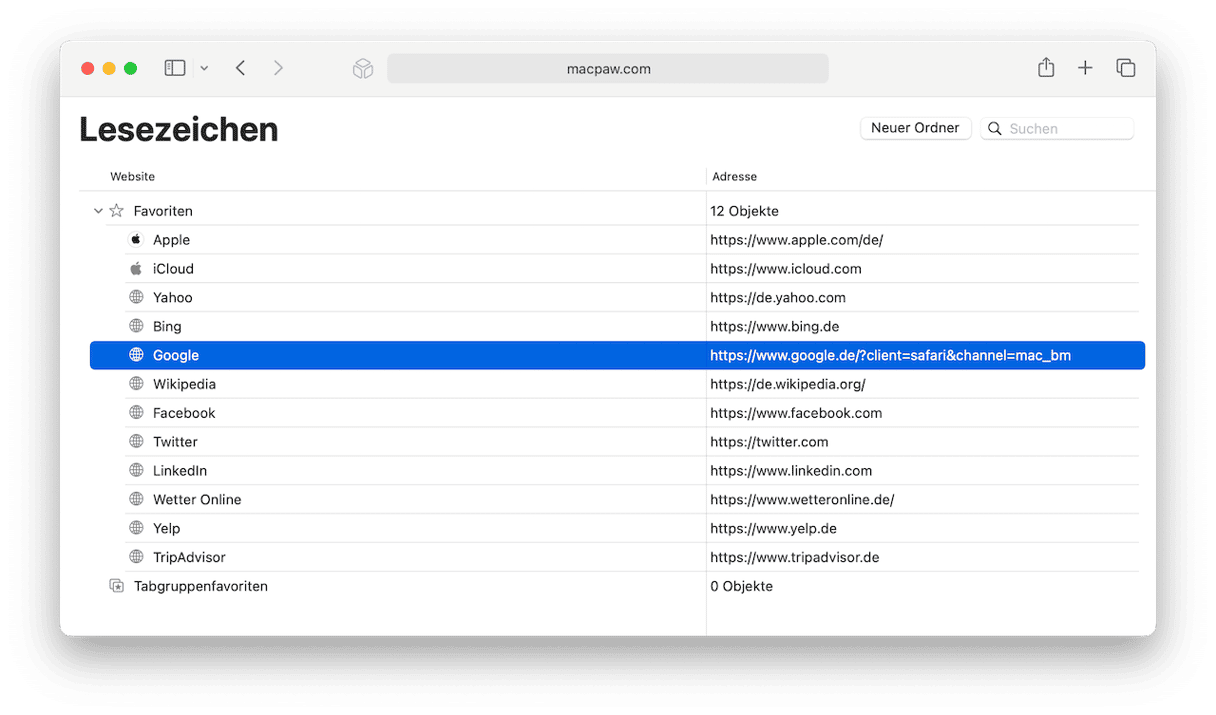Click the globe icon next to Wetter Online

(136, 499)
